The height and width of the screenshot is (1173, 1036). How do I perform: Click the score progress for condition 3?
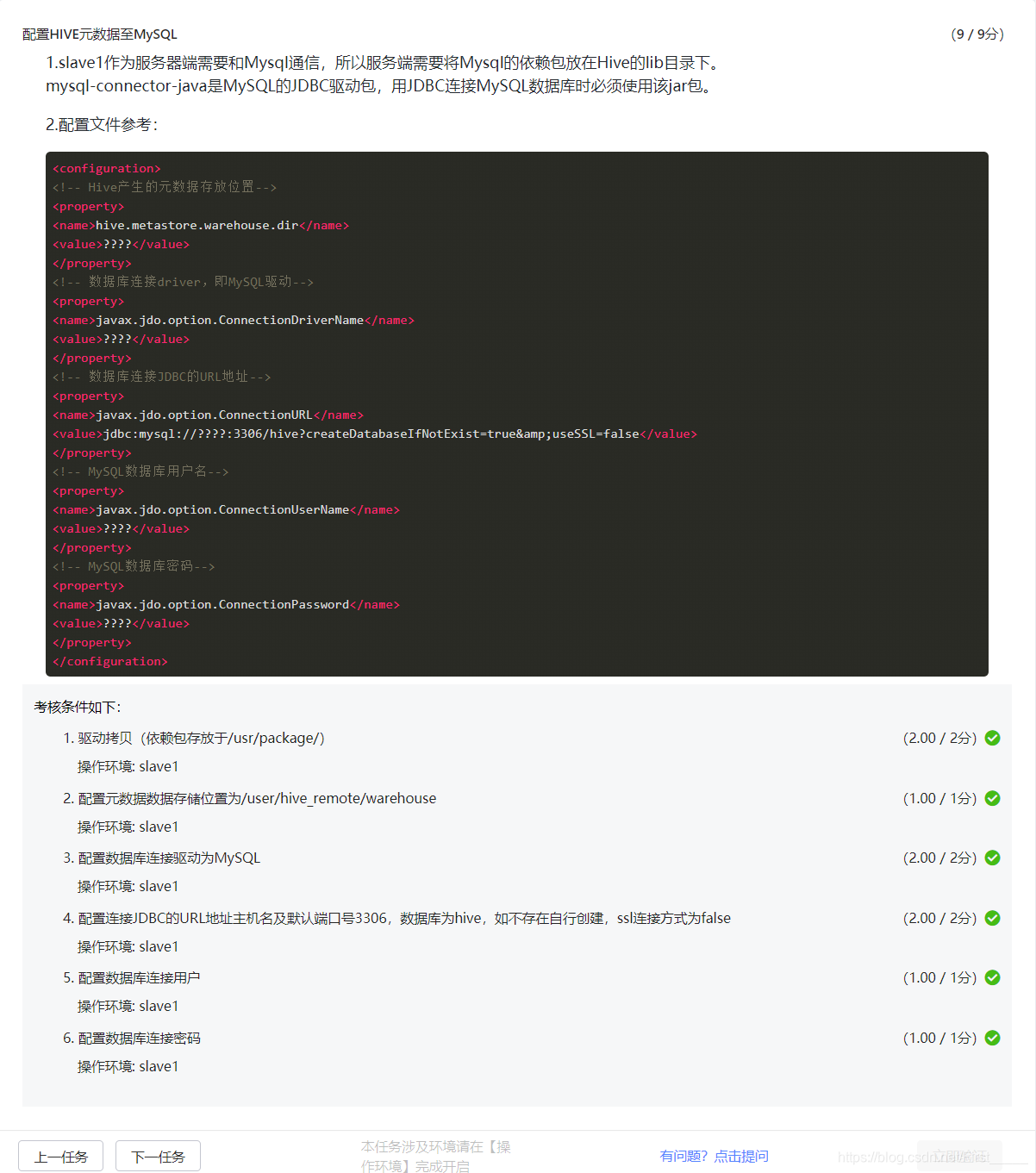tap(940, 858)
